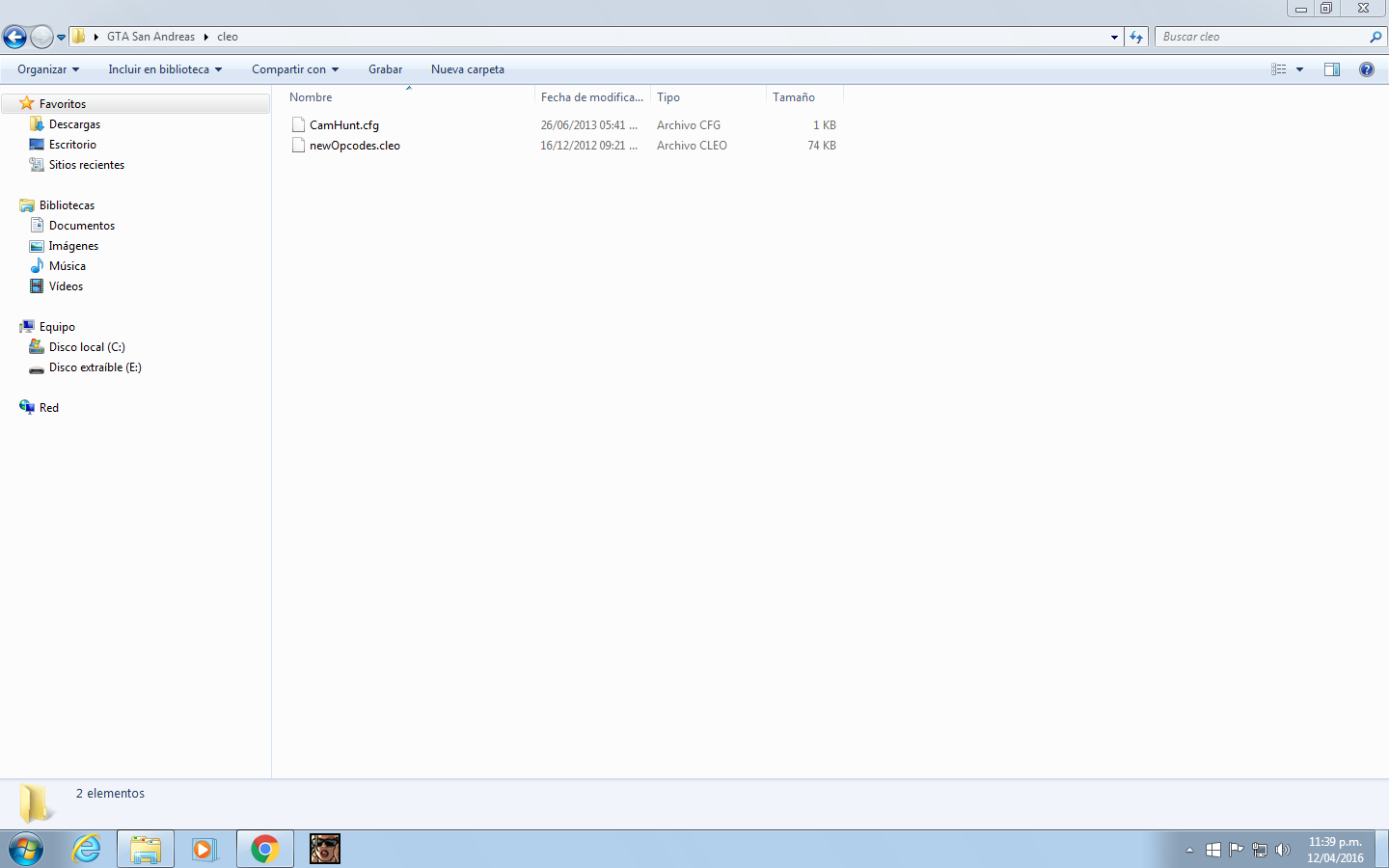This screenshot has height=868, width=1389.
Task: Click the CamHunt.cfg file icon
Action: click(x=298, y=125)
